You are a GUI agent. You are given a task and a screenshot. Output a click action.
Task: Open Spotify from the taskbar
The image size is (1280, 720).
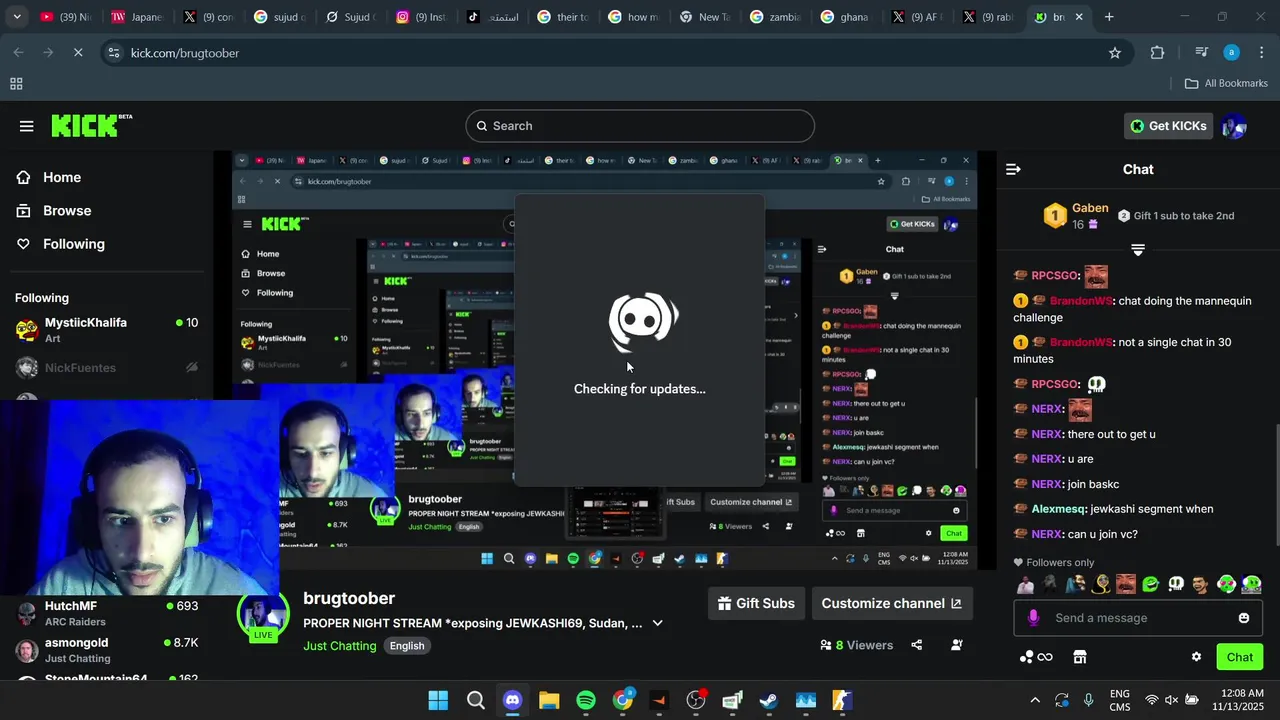coord(586,700)
